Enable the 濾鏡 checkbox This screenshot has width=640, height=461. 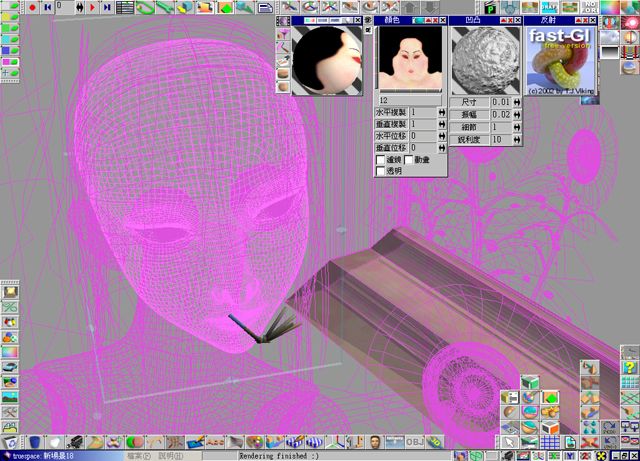coord(380,160)
